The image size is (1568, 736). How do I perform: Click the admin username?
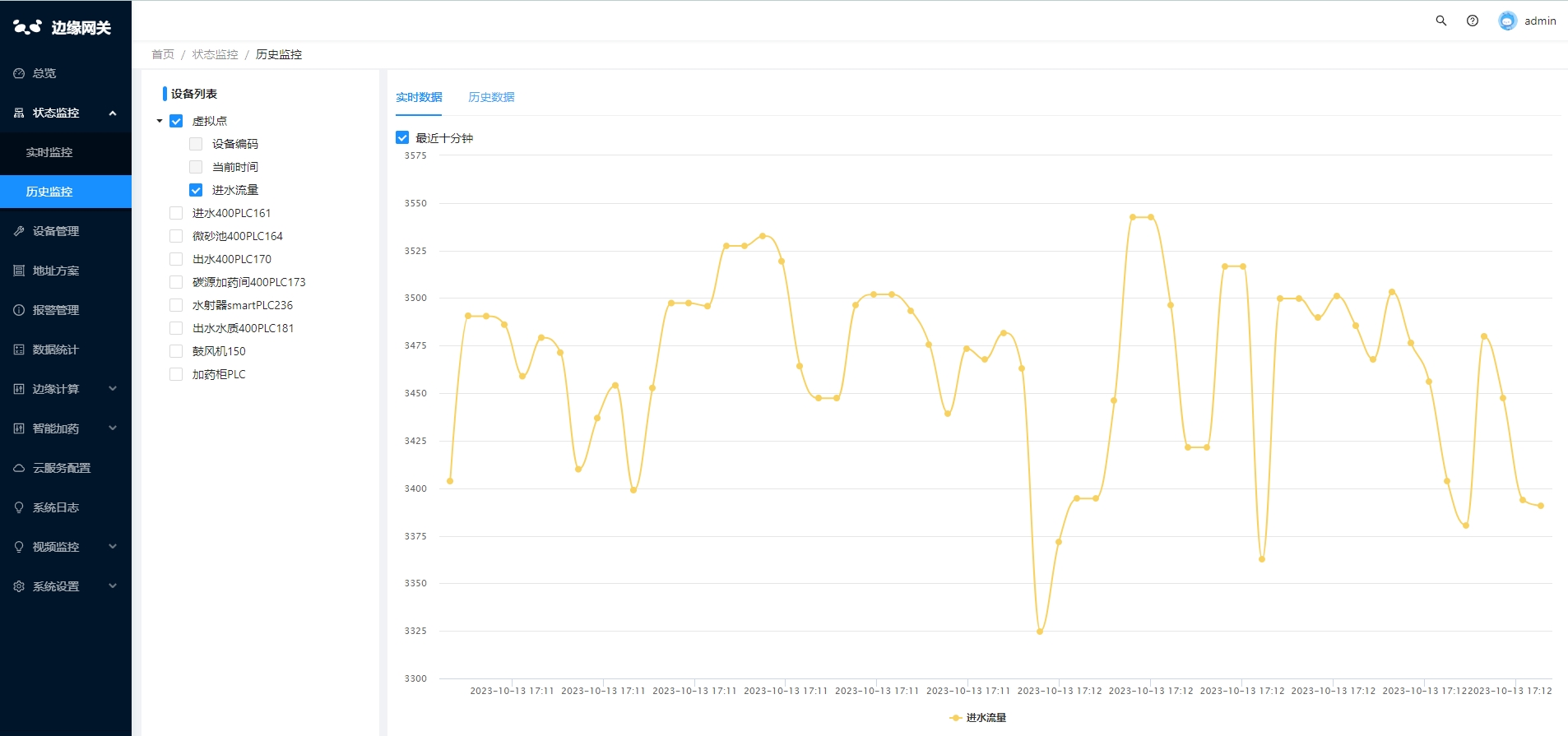tap(1540, 21)
